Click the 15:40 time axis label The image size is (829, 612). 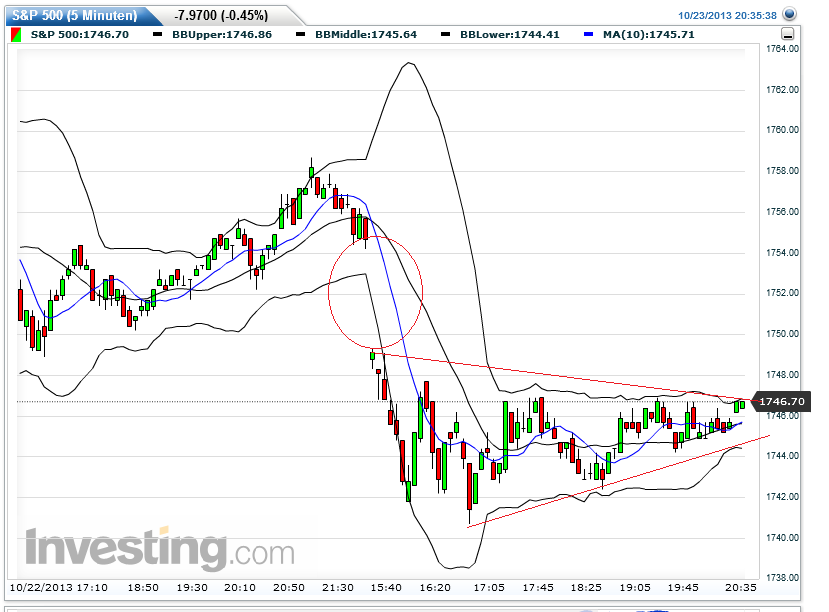coord(386,588)
